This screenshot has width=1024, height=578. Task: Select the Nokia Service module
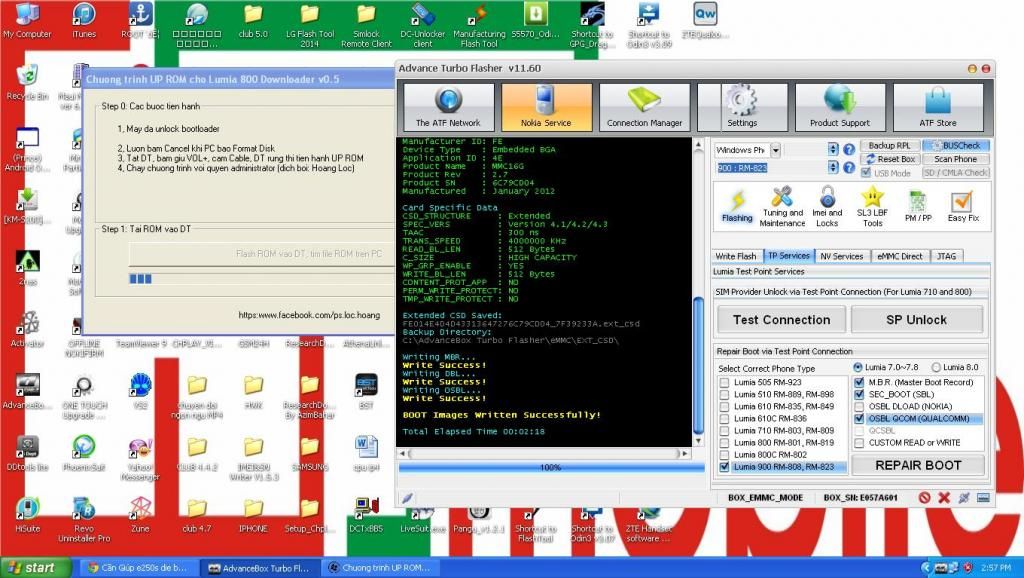[547, 107]
